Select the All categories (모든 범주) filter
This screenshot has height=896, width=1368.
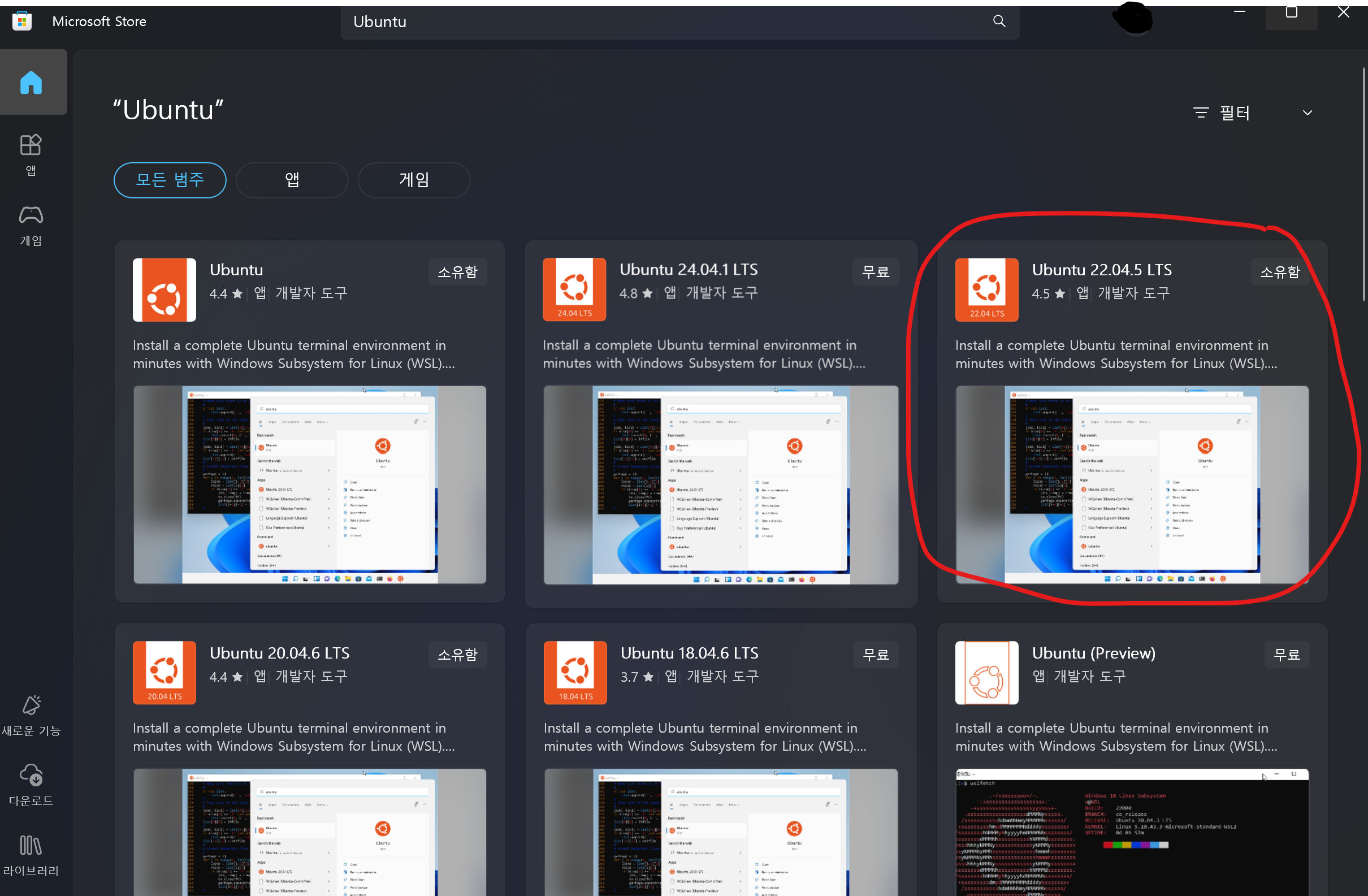[170, 180]
